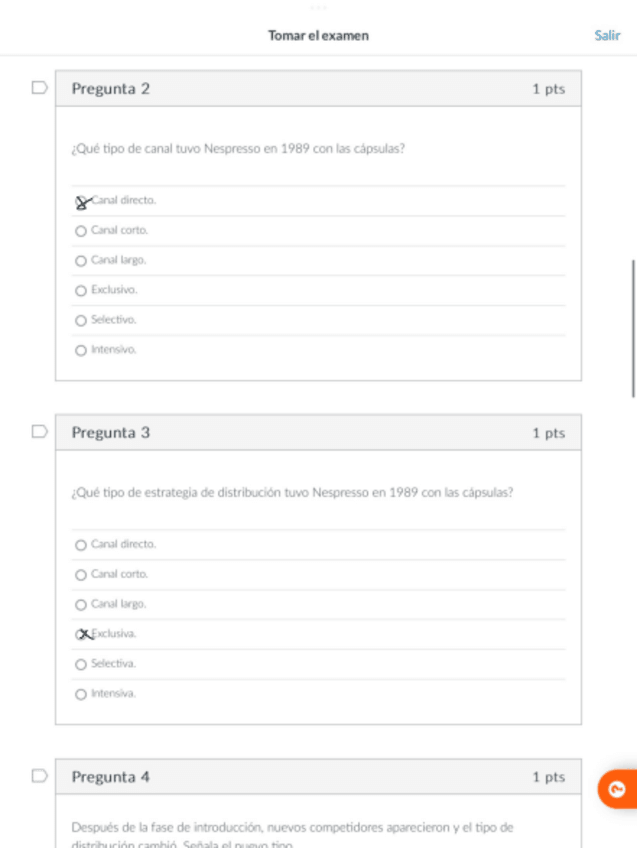Flag Pregunta 3 with the bookmark icon
The height and width of the screenshot is (848, 637).
click(x=40, y=432)
